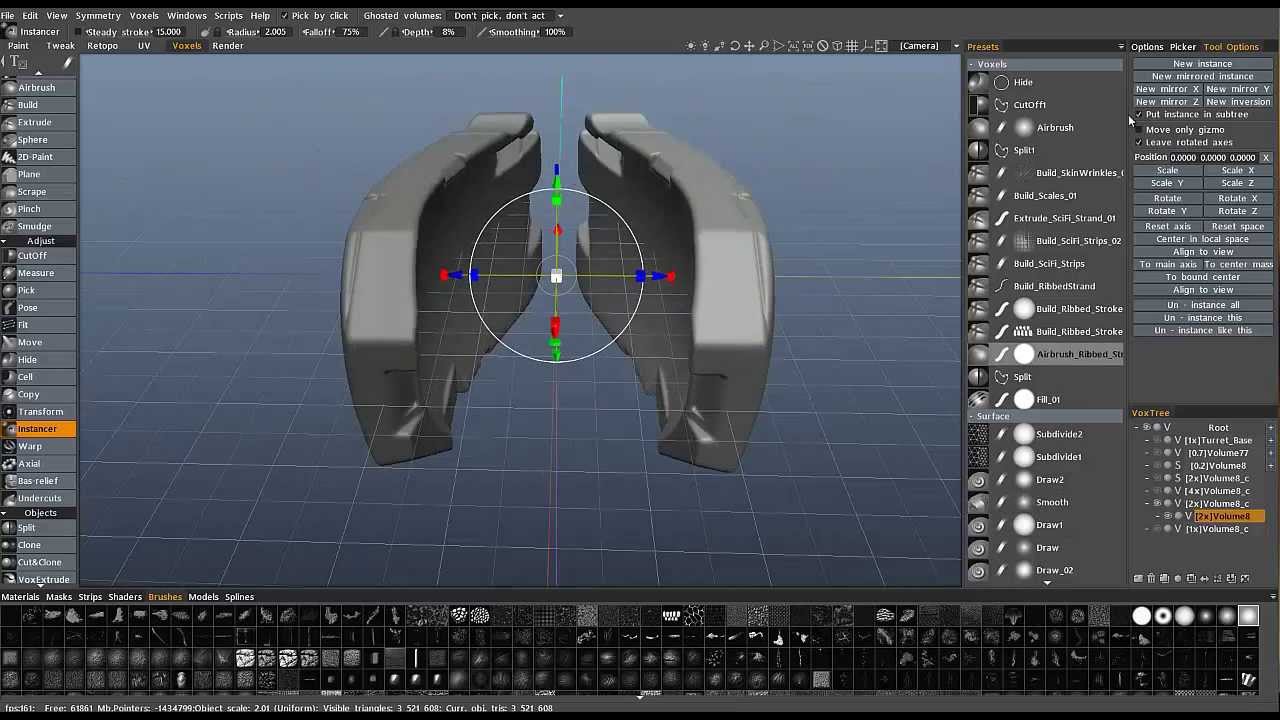Select the Cut&Clone tool
The image size is (1280, 720).
[39, 562]
